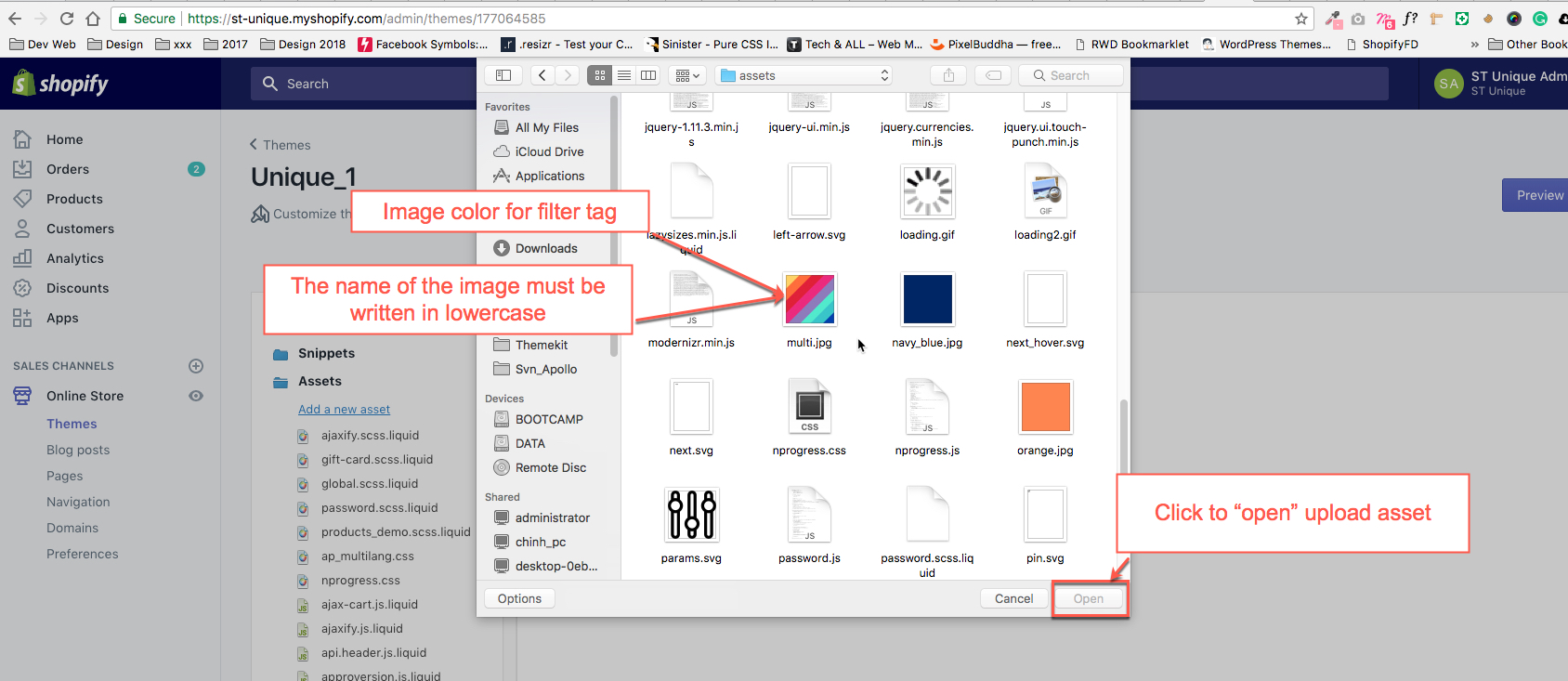Click the Share icon in file dialog
Image resolution: width=1568 pixels, height=681 pixels.
point(948,75)
